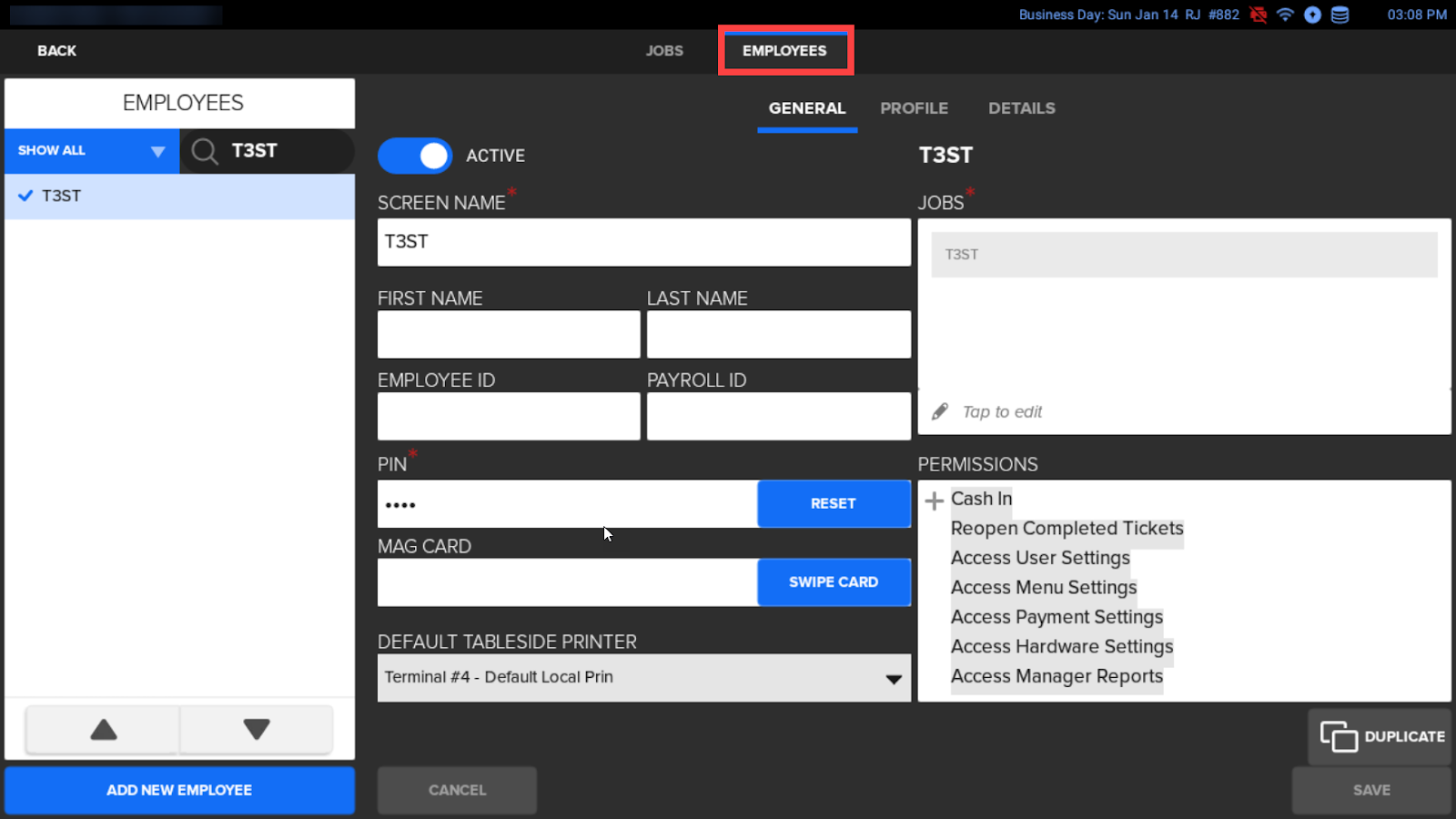This screenshot has height=819, width=1456.
Task: Click the Duplicate copy icon
Action: (1338, 736)
